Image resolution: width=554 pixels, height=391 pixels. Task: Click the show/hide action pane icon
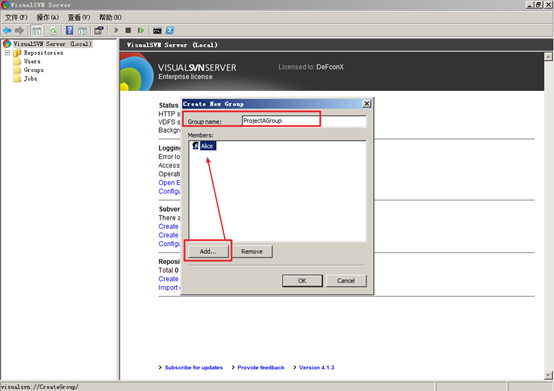coord(82,31)
